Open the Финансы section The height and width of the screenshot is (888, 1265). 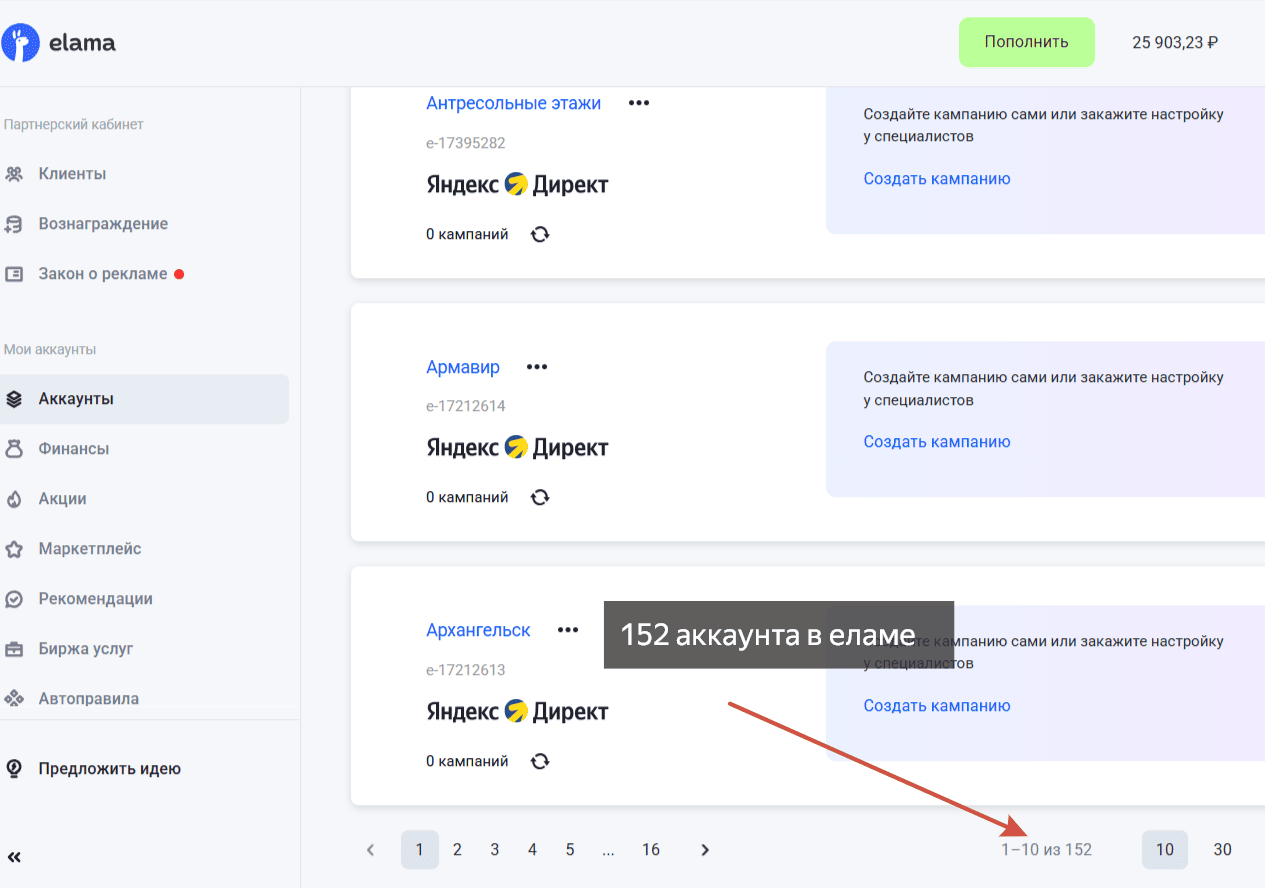click(x=74, y=449)
